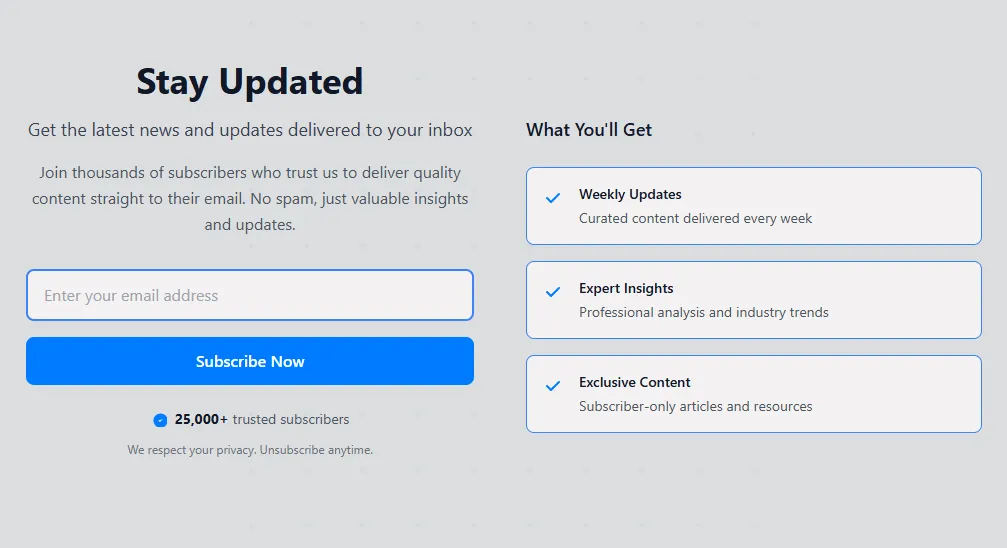Screen dimensions: 1007x548
Task: Click the Weekly Updates checkmark icon
Action: [553, 198]
